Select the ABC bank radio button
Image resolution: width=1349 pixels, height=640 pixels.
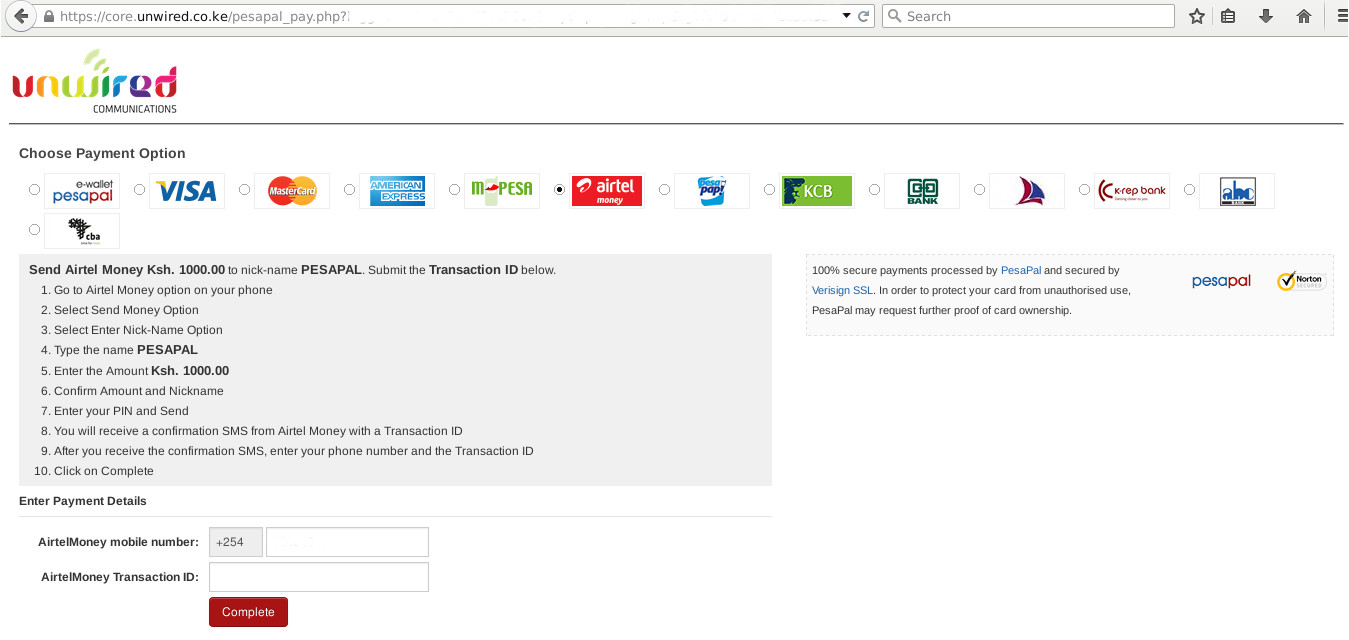(x=1190, y=189)
